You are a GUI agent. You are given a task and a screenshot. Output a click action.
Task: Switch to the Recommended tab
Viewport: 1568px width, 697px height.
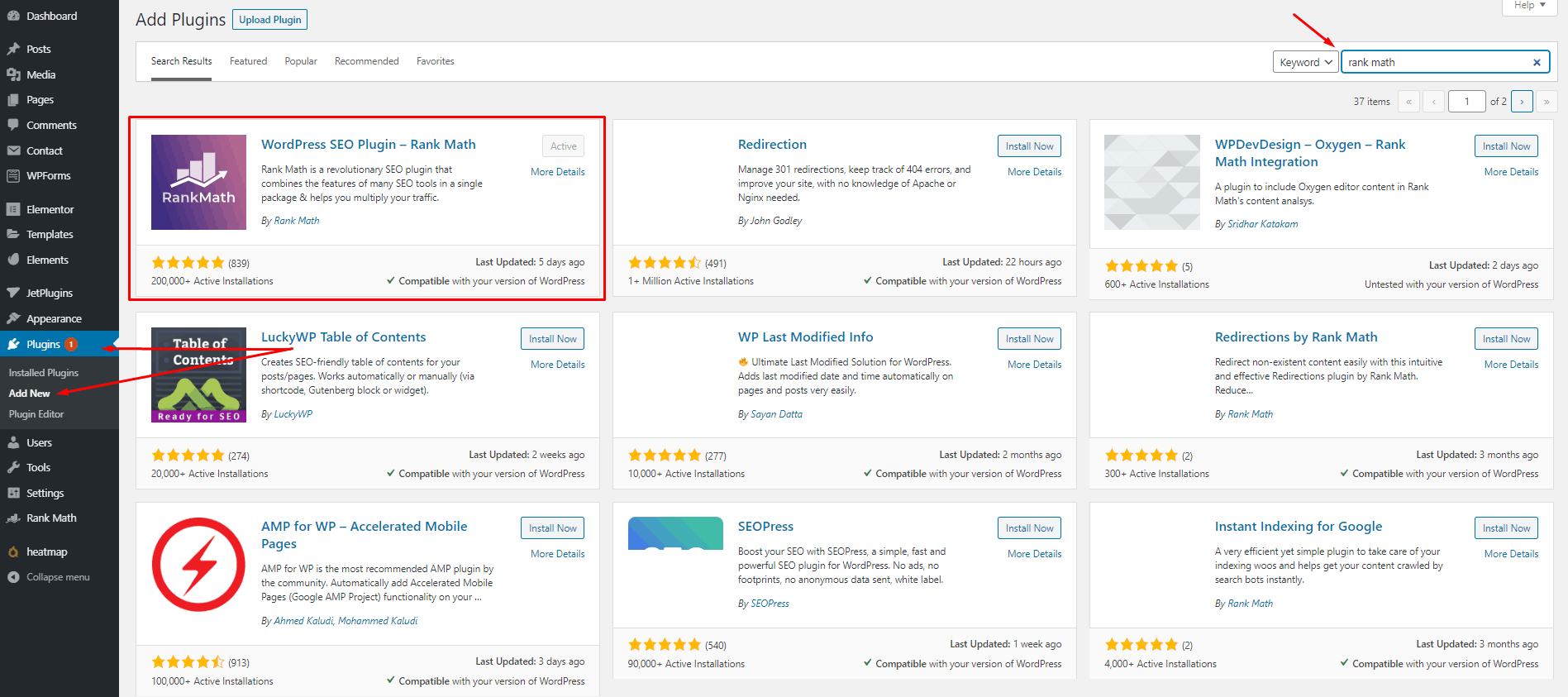point(366,61)
